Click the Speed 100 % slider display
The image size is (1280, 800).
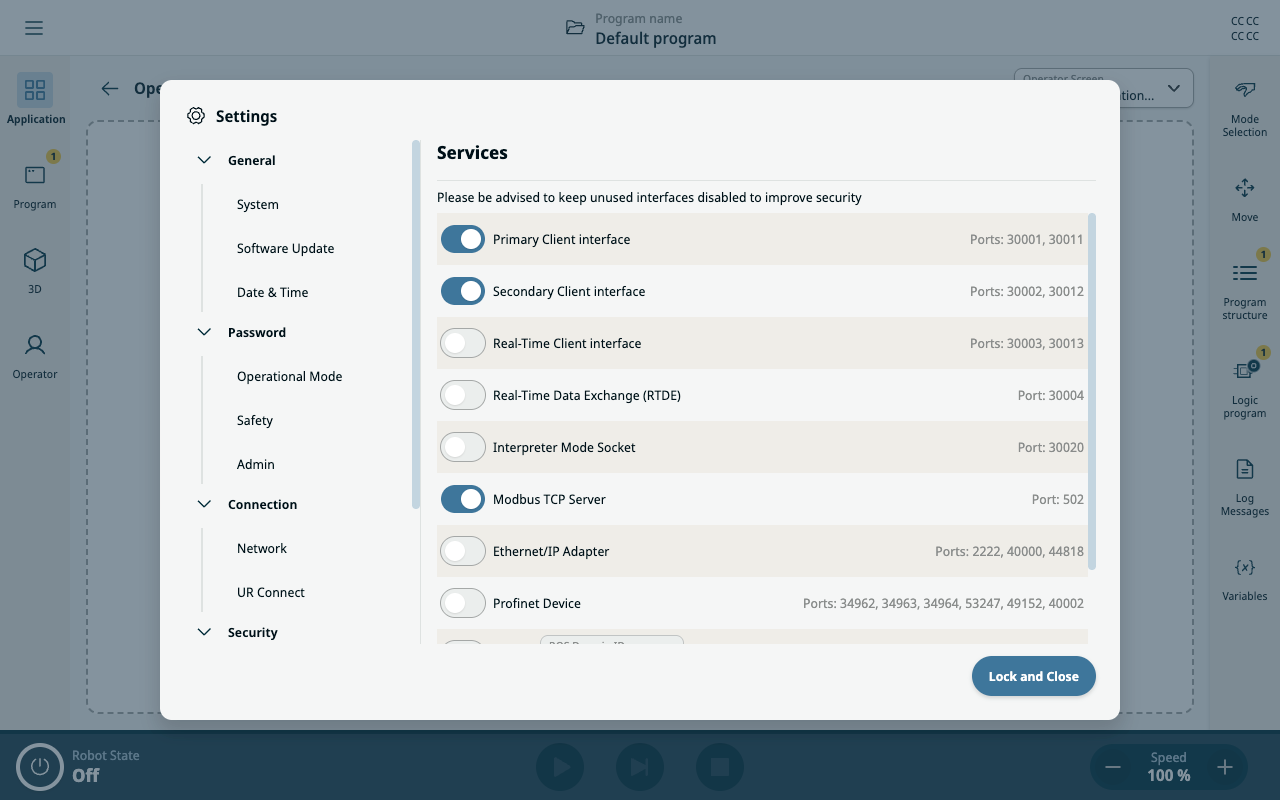tap(1168, 767)
